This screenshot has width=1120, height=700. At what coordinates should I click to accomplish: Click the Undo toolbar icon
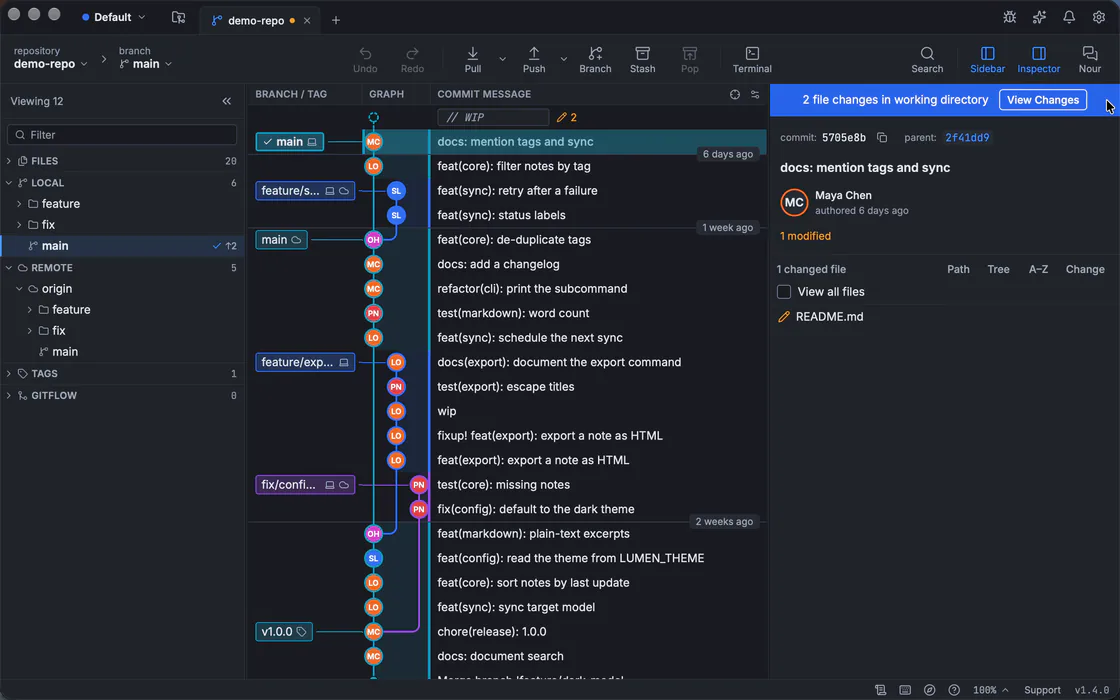point(365,54)
